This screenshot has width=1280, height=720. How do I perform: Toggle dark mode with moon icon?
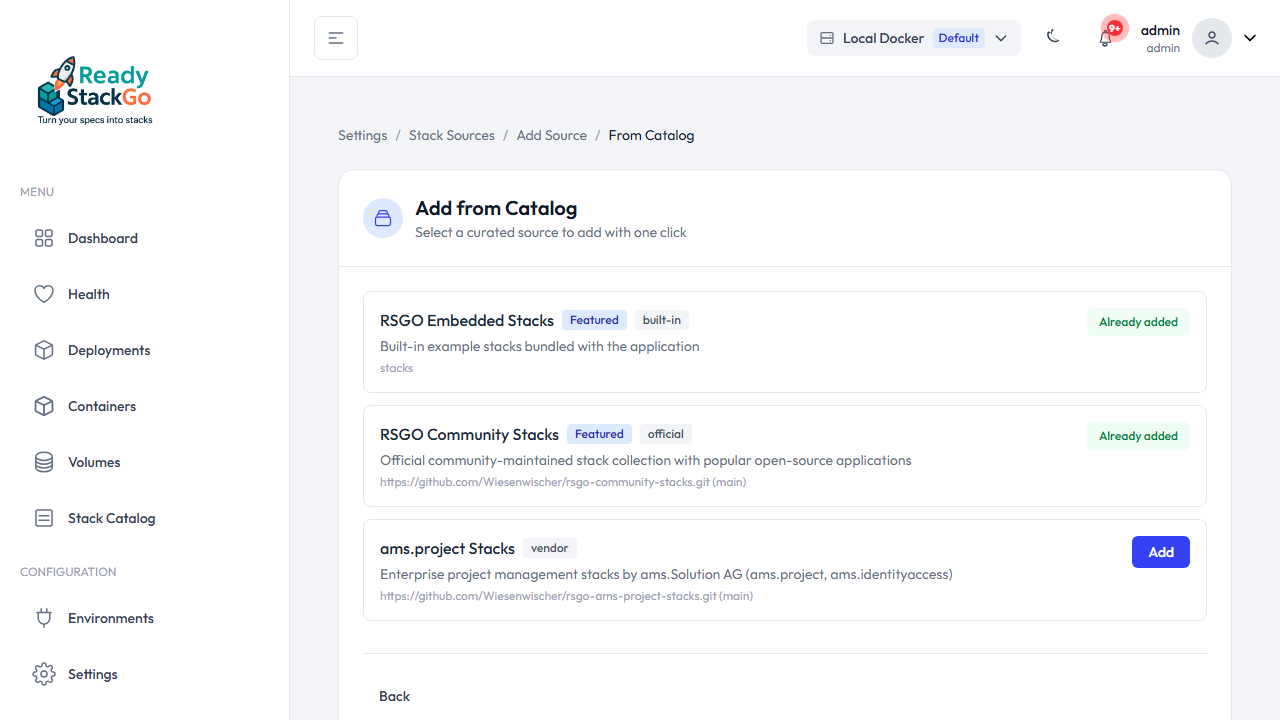coord(1053,37)
